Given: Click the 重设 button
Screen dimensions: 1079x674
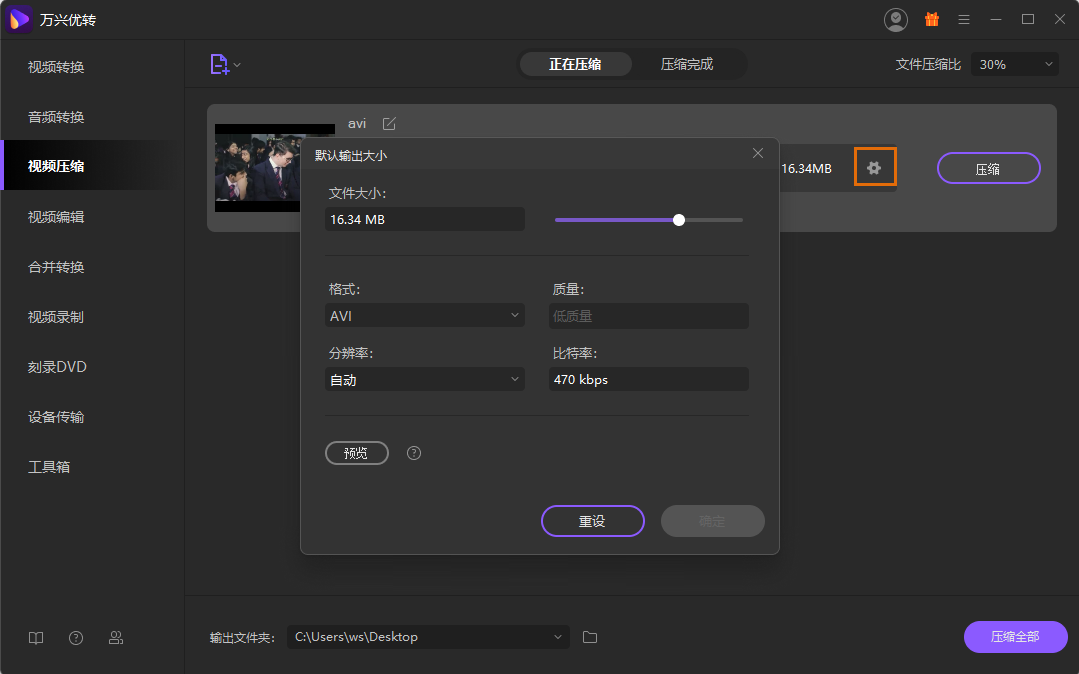Looking at the screenshot, I should pos(592,521).
